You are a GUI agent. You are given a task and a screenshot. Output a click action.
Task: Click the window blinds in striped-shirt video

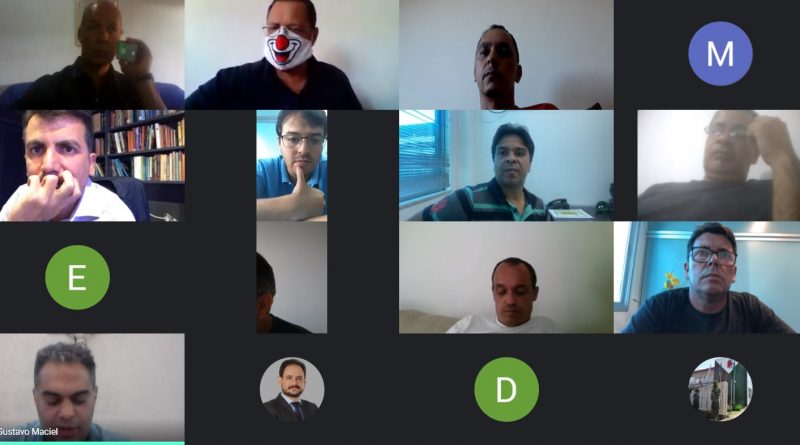pos(424,156)
